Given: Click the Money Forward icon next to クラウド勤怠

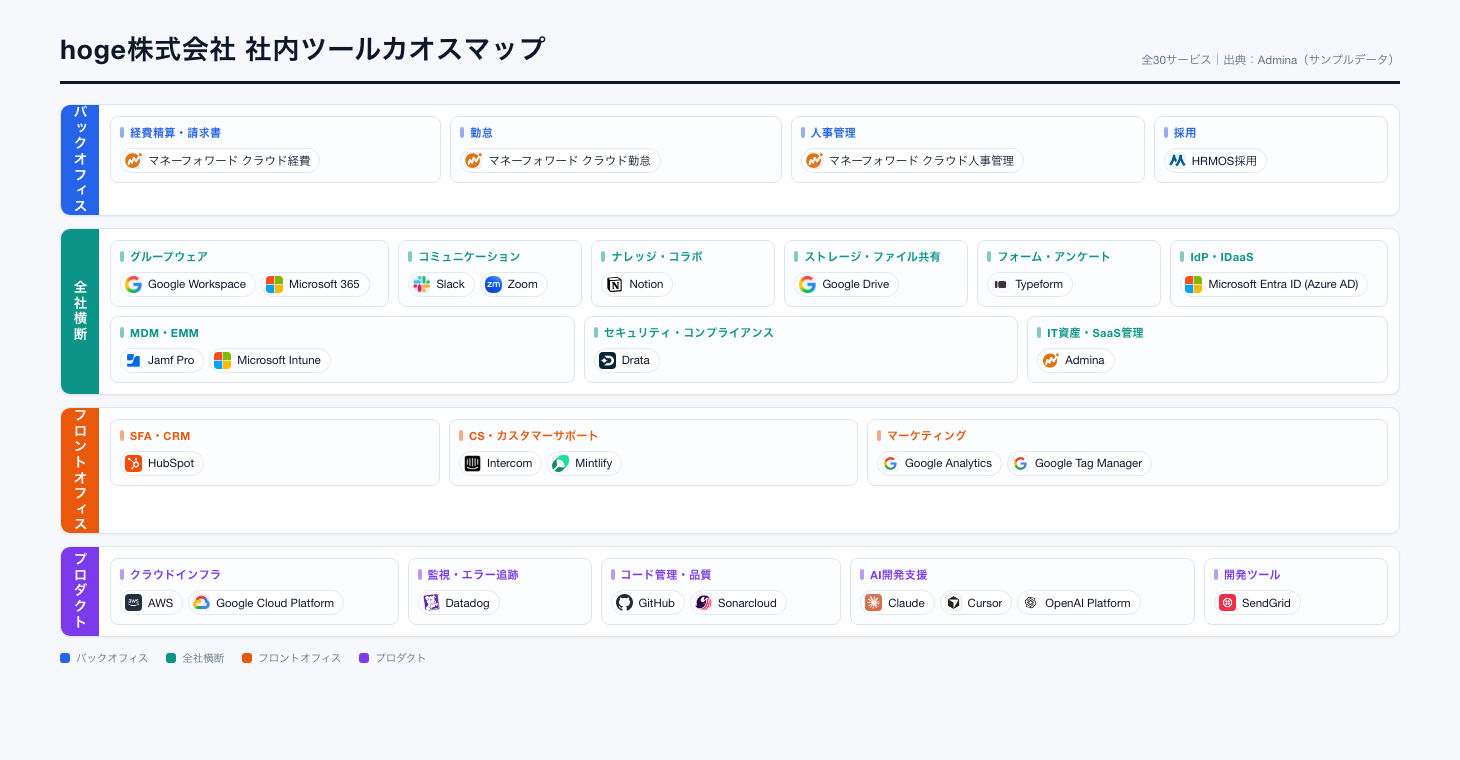Looking at the screenshot, I should [x=474, y=160].
